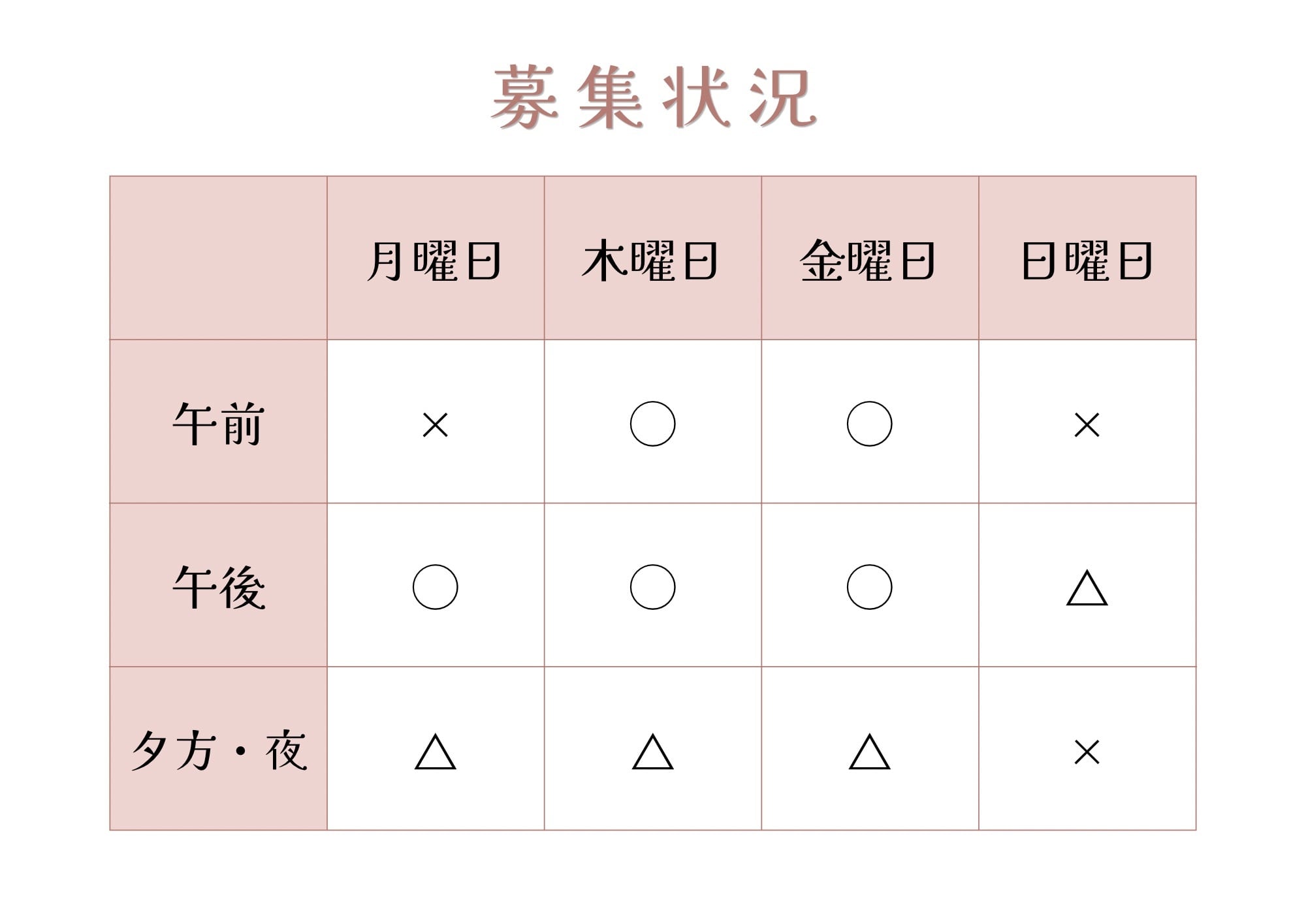This screenshot has width=1306, height=924.
Task: Click the triangle for 金曜日 夕方・夜
Action: (x=869, y=752)
